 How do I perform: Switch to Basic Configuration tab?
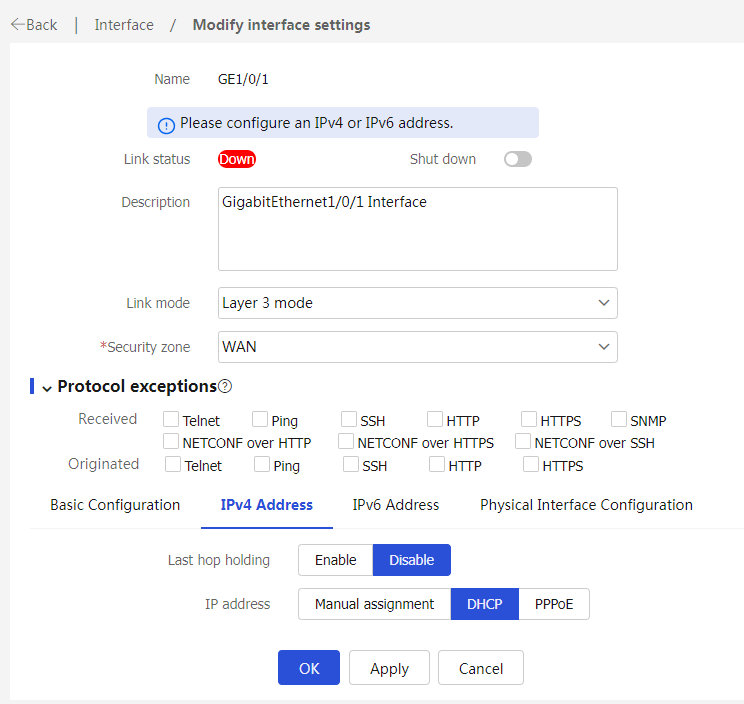115,505
